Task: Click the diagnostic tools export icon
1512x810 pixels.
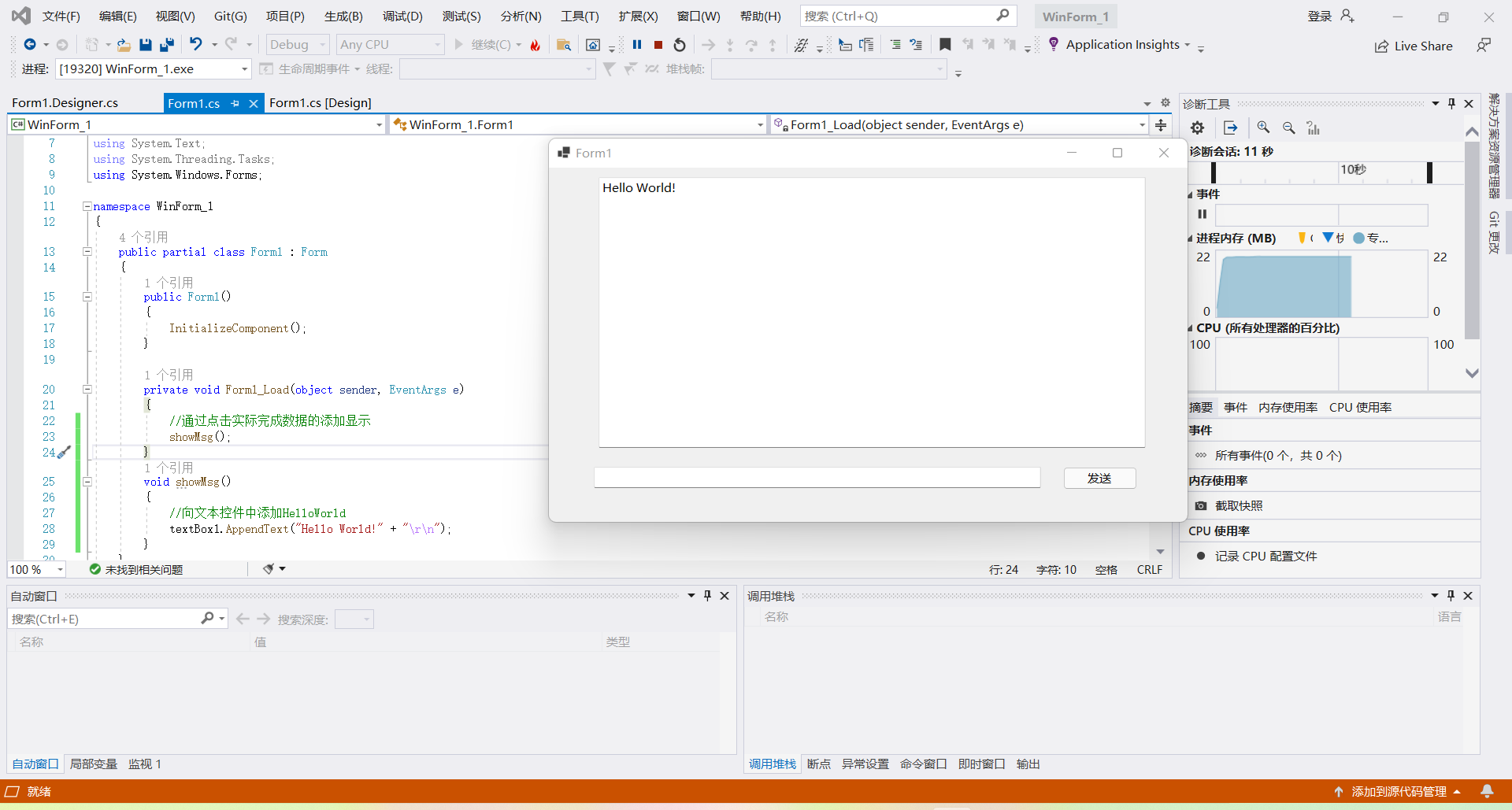Action: click(1231, 128)
